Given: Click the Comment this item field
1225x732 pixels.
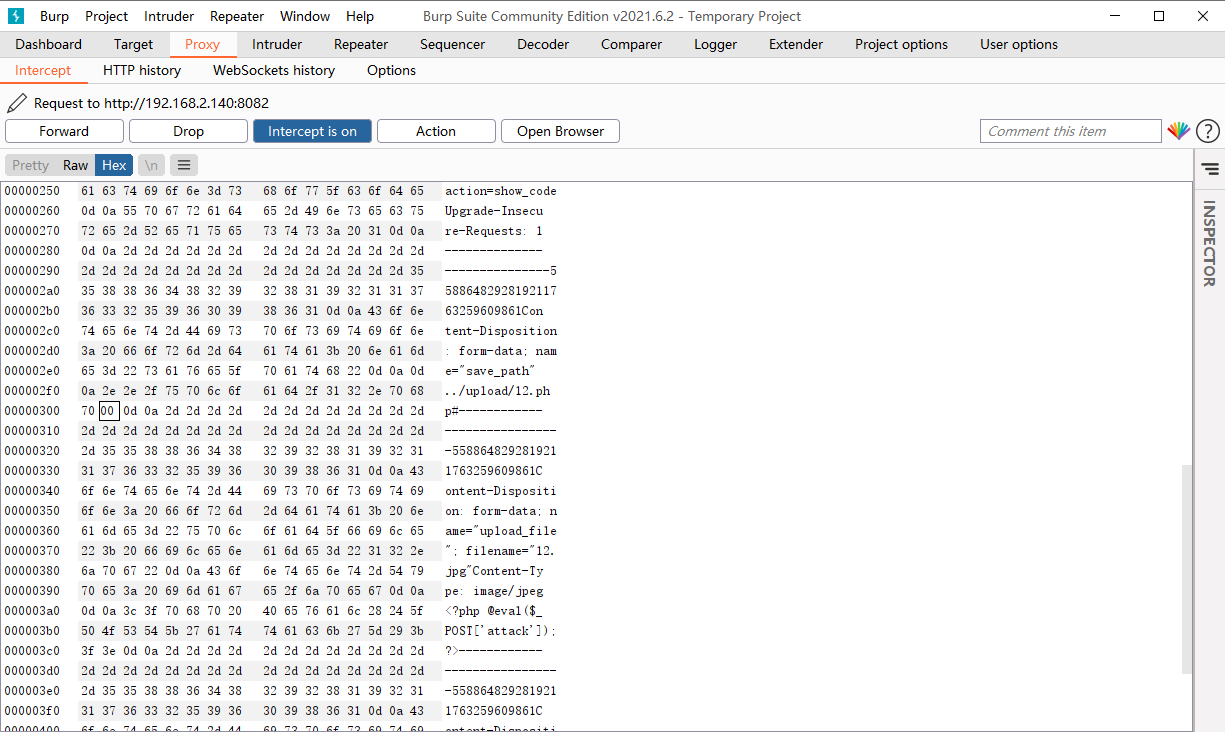Looking at the screenshot, I should pyautogui.click(x=1071, y=131).
